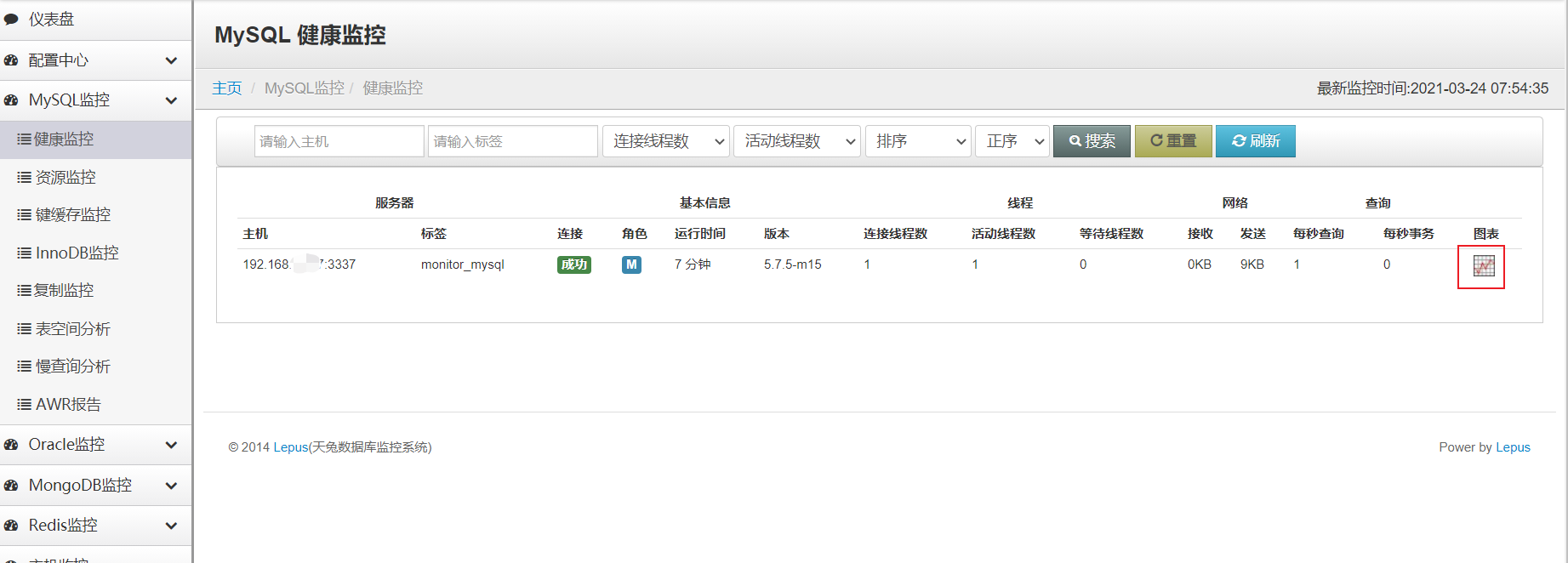The image size is (1568, 563).
Task: Expand the MongoDB监控 menu chevron
Action: tap(171, 486)
